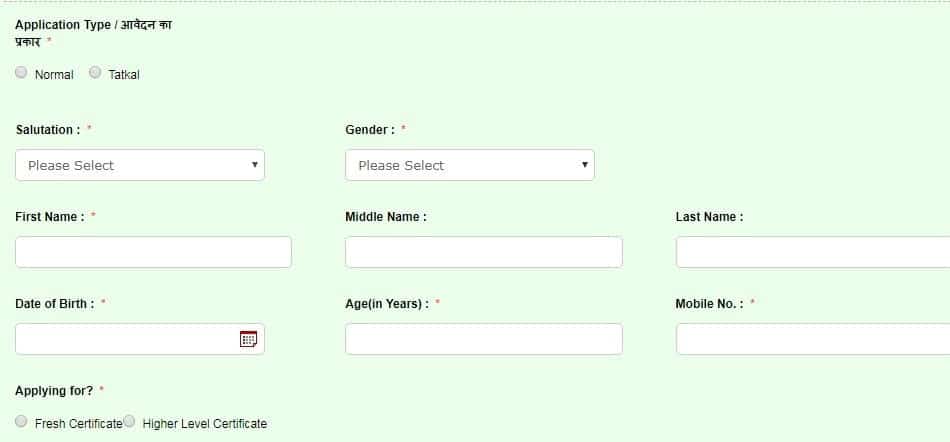Choose the Fresh Certificate option

coord(21,421)
